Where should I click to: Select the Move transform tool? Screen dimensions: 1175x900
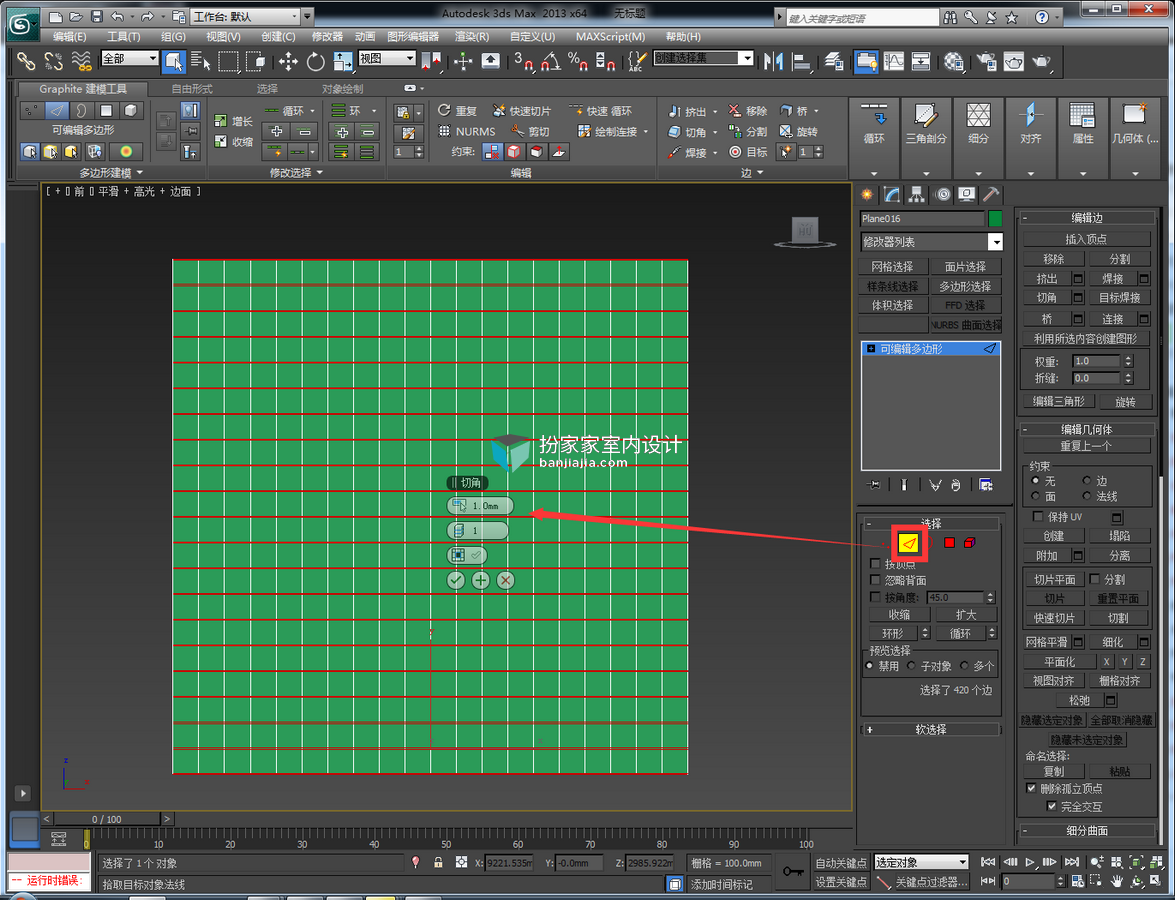(289, 61)
